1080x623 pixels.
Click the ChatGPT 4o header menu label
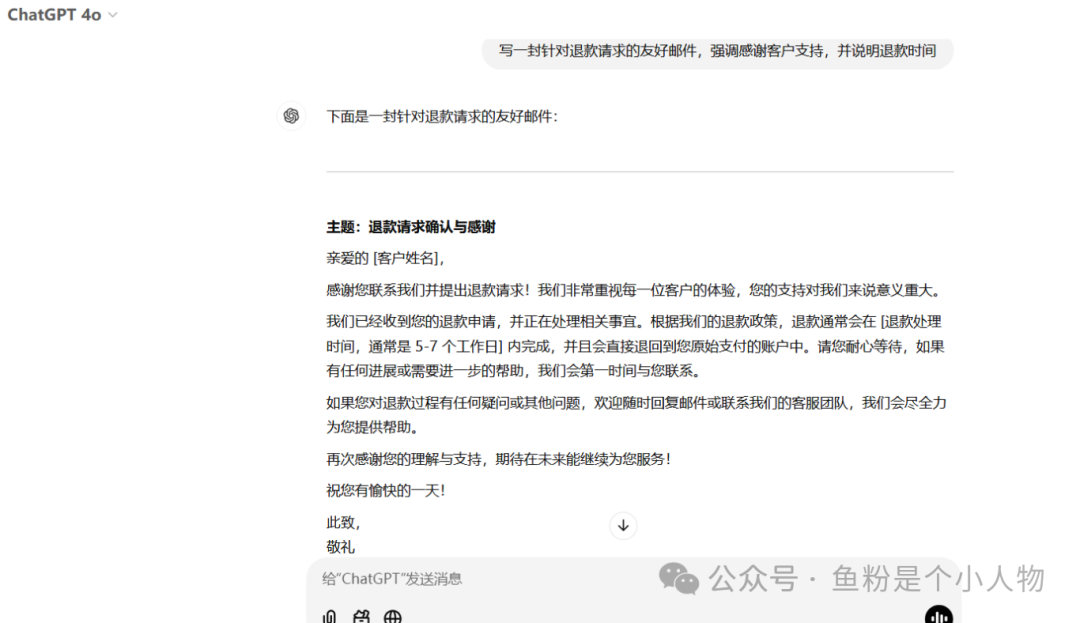tap(53, 15)
